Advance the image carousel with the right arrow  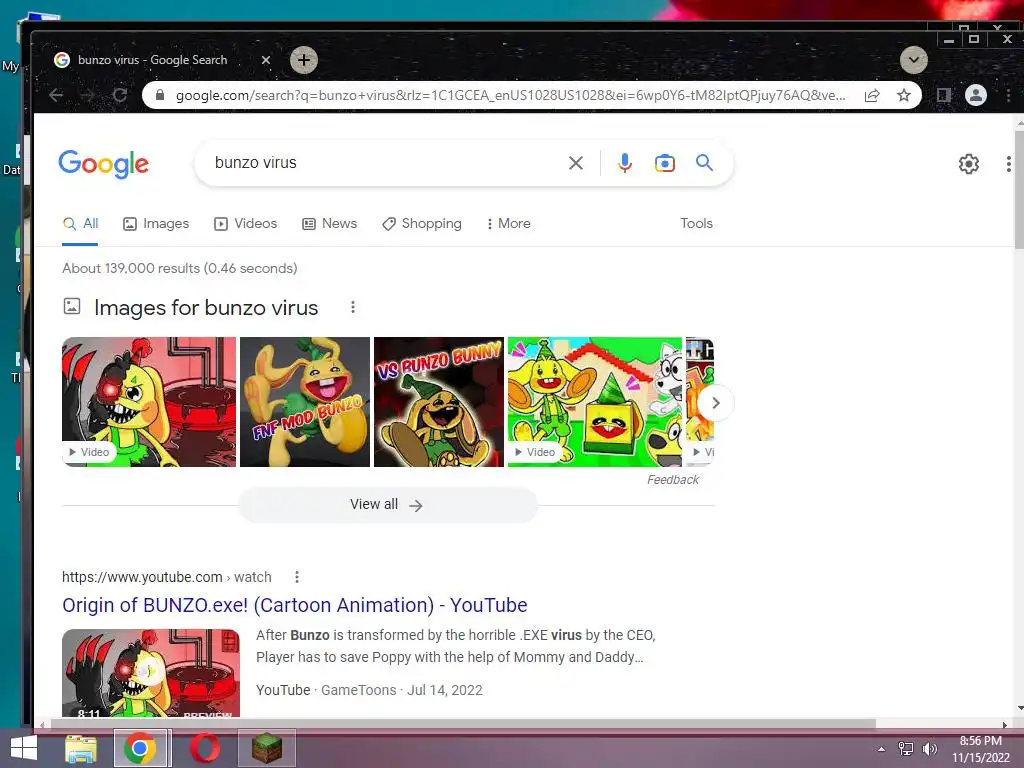tap(716, 403)
